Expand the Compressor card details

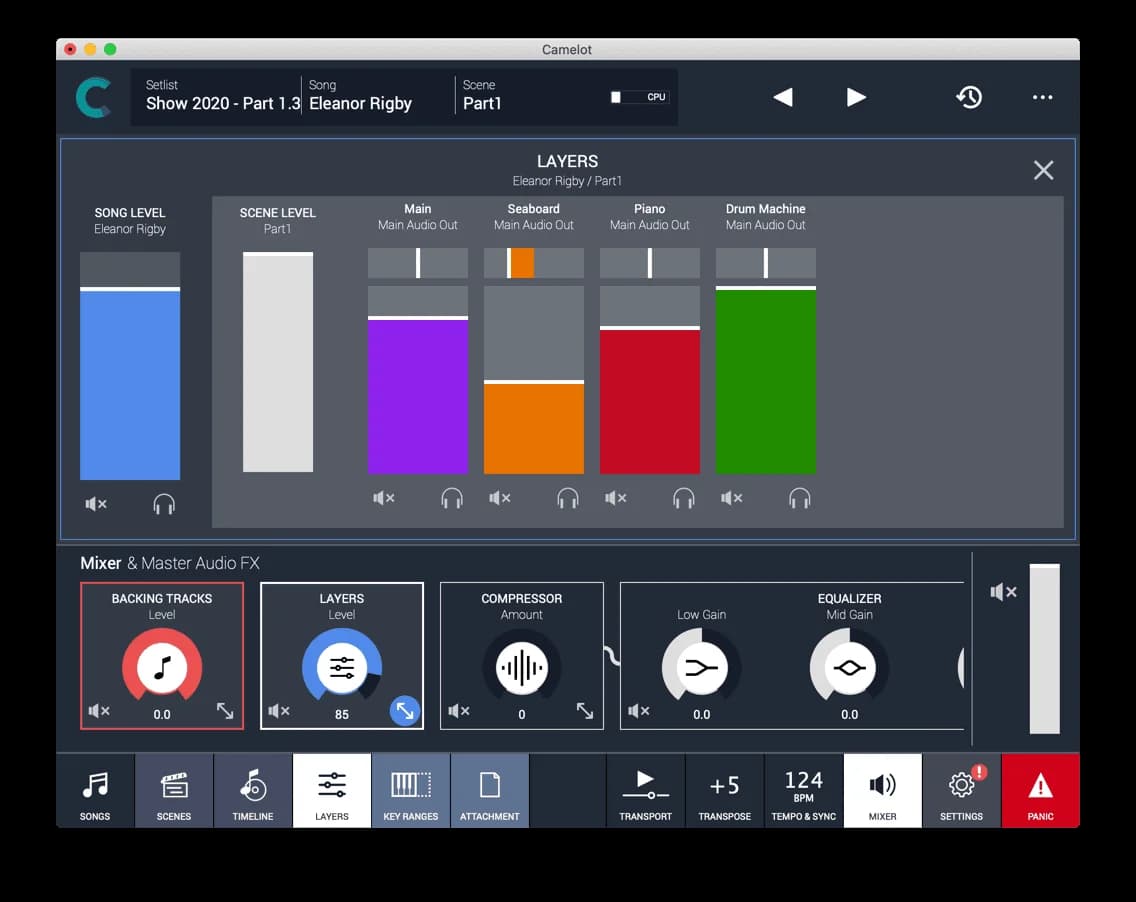point(585,710)
